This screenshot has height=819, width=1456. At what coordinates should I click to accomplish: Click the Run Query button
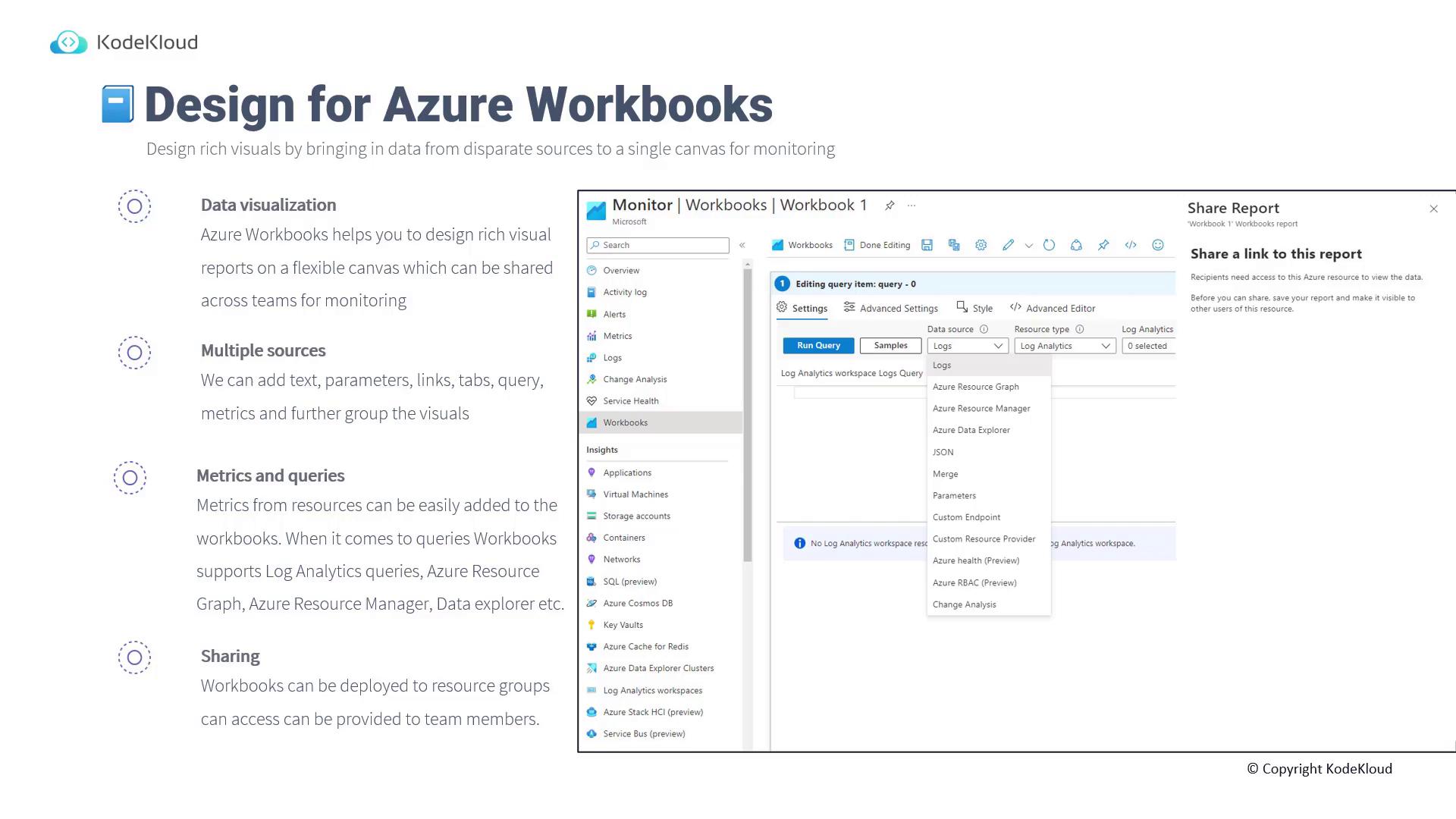(x=818, y=346)
